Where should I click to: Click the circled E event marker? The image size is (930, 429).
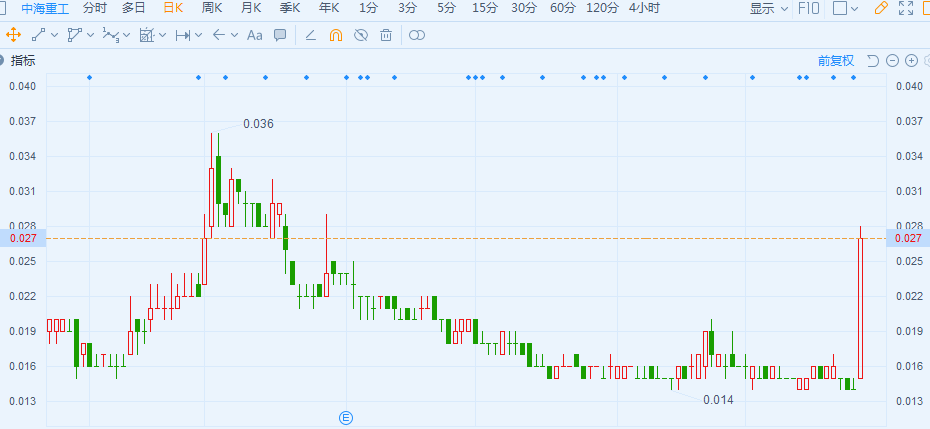click(346, 418)
